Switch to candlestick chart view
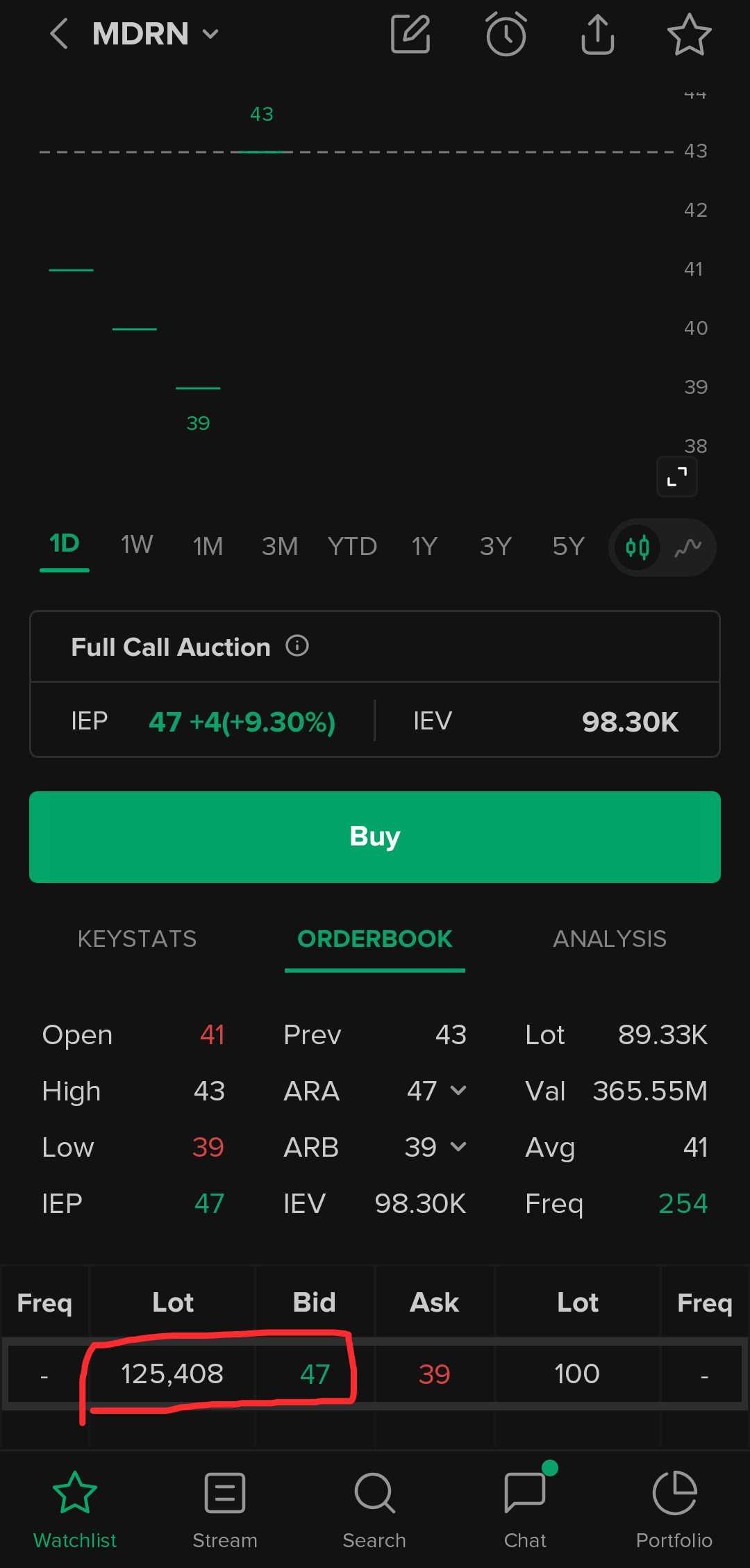The image size is (750, 1568). pos(637,547)
